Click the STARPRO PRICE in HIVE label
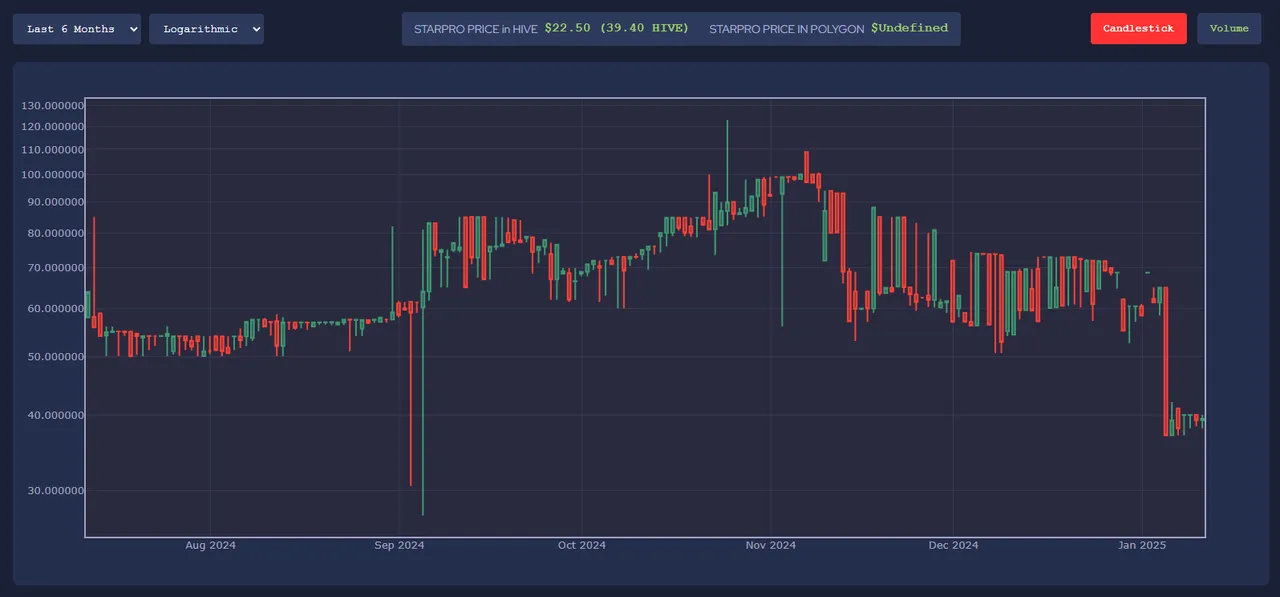 click(476, 29)
